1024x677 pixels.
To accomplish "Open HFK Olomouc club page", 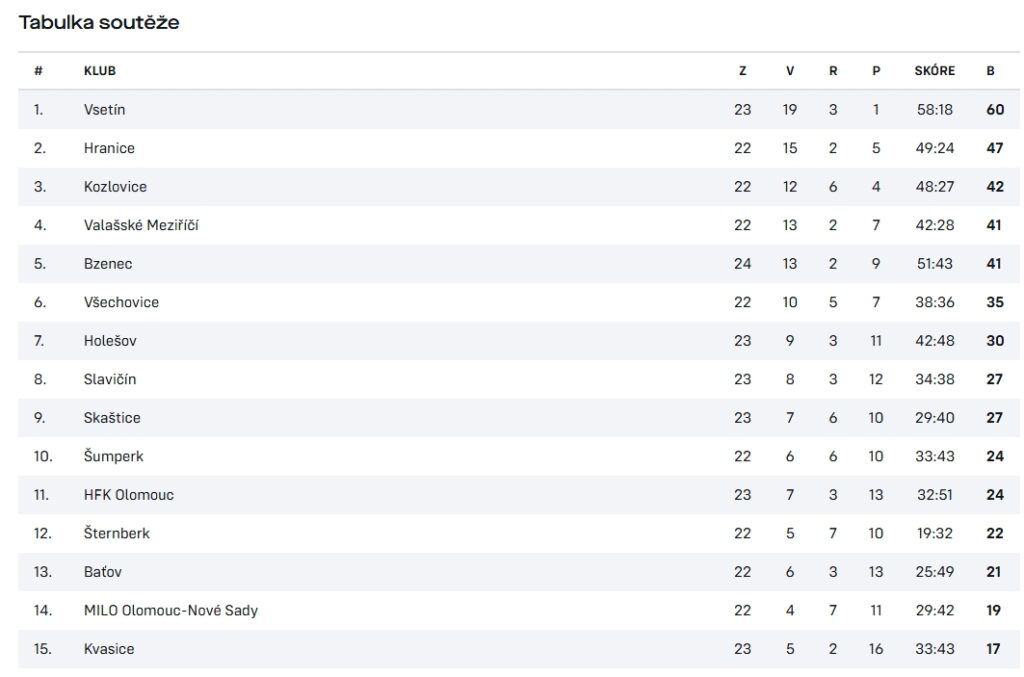I will click(x=129, y=495).
